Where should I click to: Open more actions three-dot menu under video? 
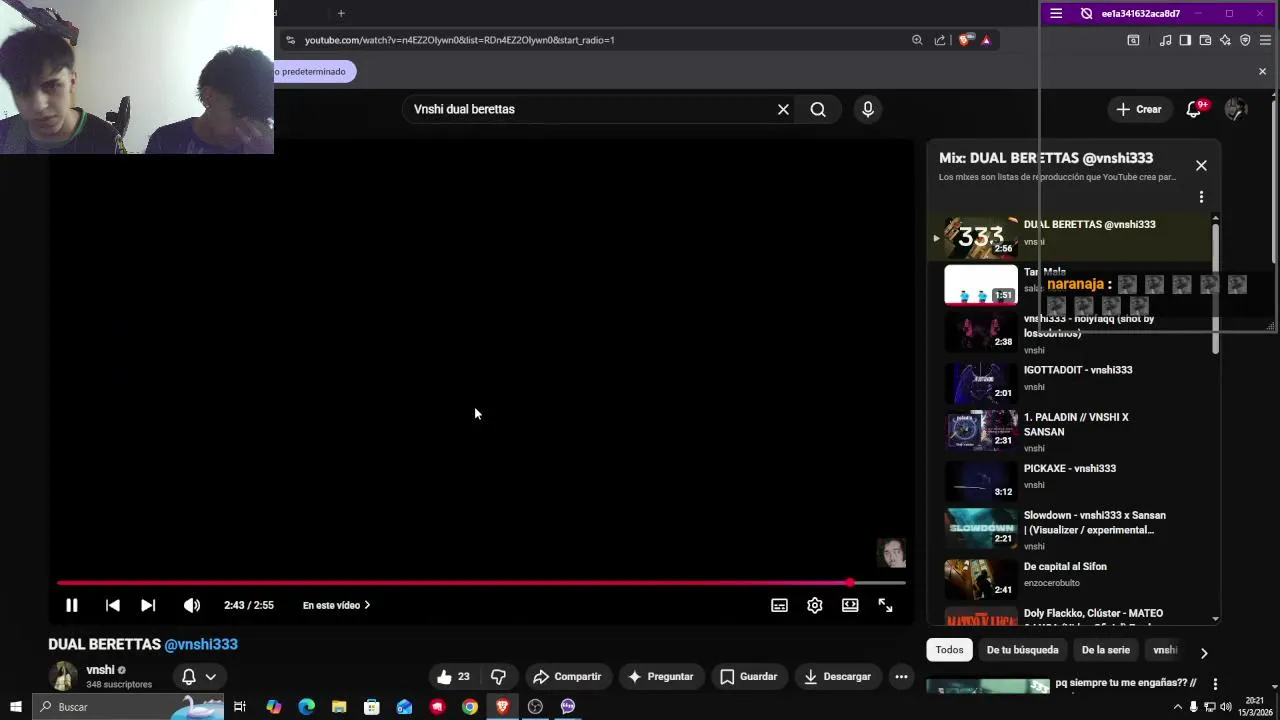pos(901,677)
